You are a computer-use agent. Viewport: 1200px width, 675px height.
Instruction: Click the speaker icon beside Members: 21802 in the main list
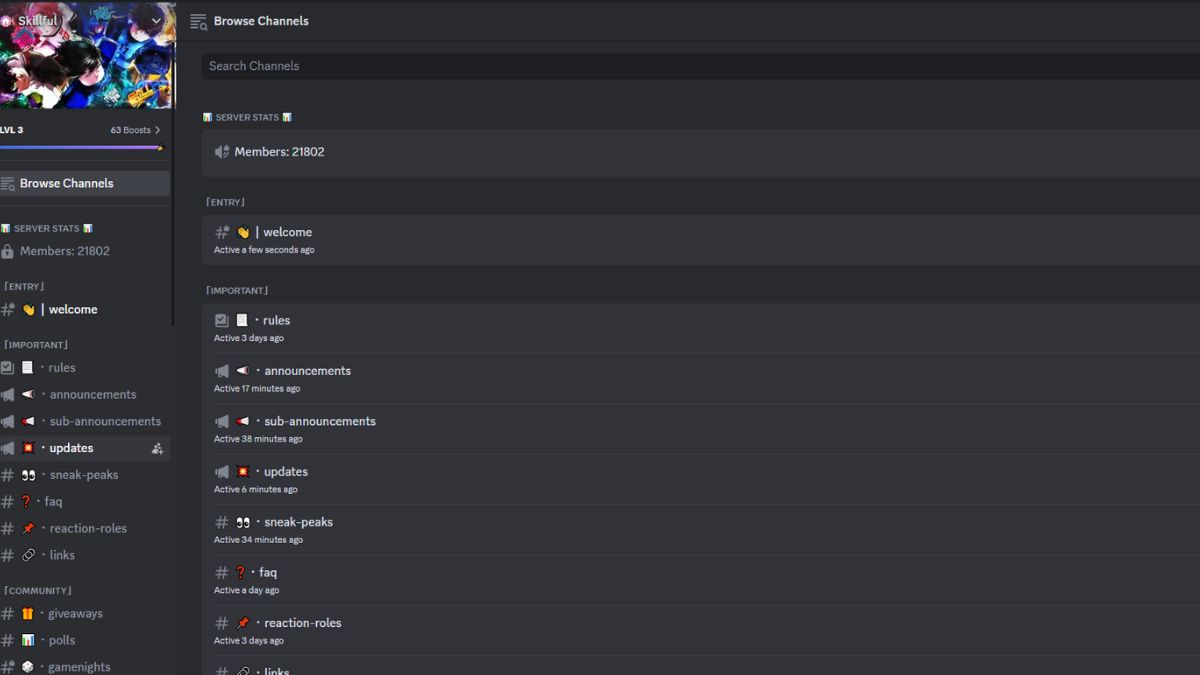coord(222,152)
